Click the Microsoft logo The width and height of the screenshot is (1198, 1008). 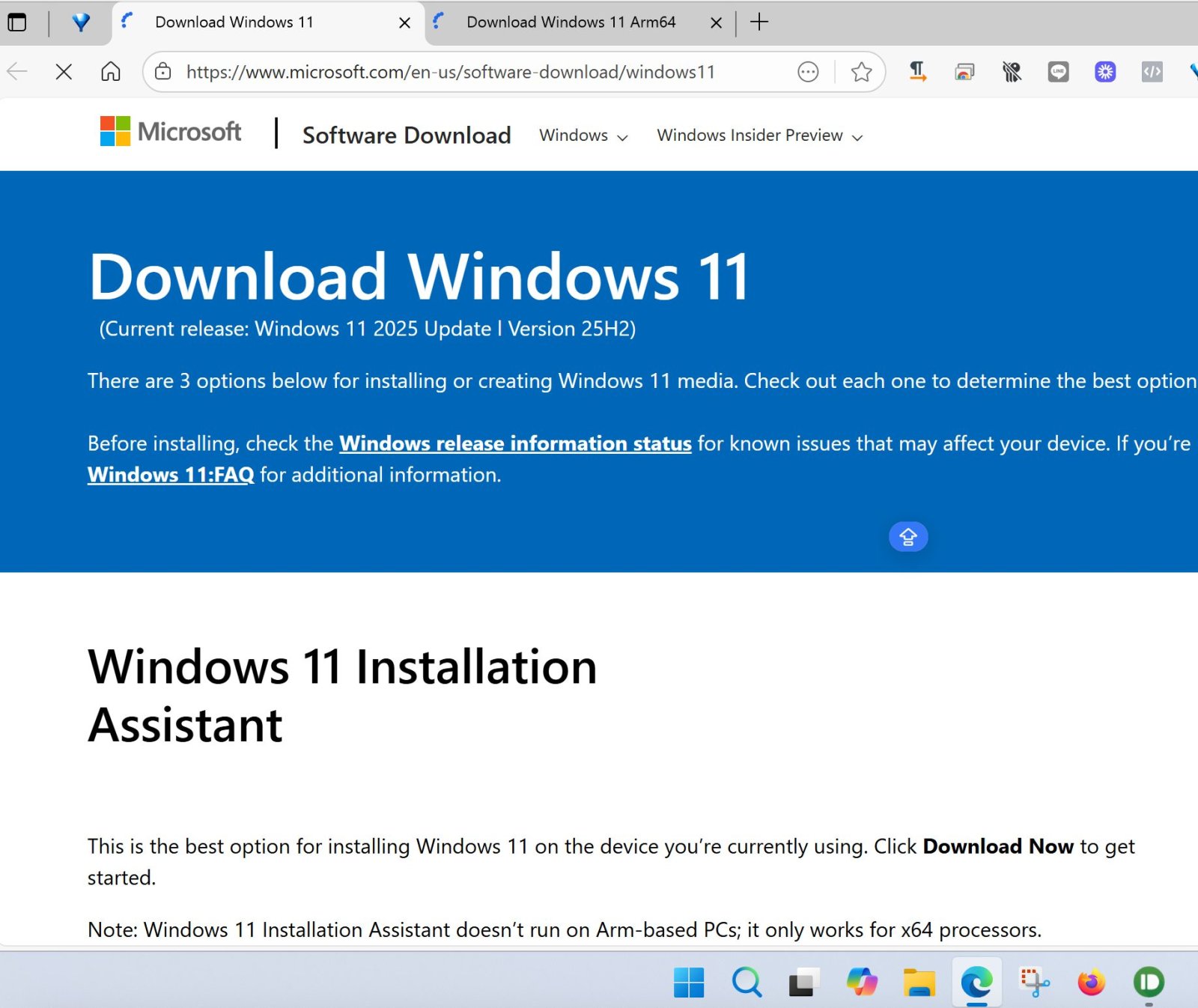171,132
